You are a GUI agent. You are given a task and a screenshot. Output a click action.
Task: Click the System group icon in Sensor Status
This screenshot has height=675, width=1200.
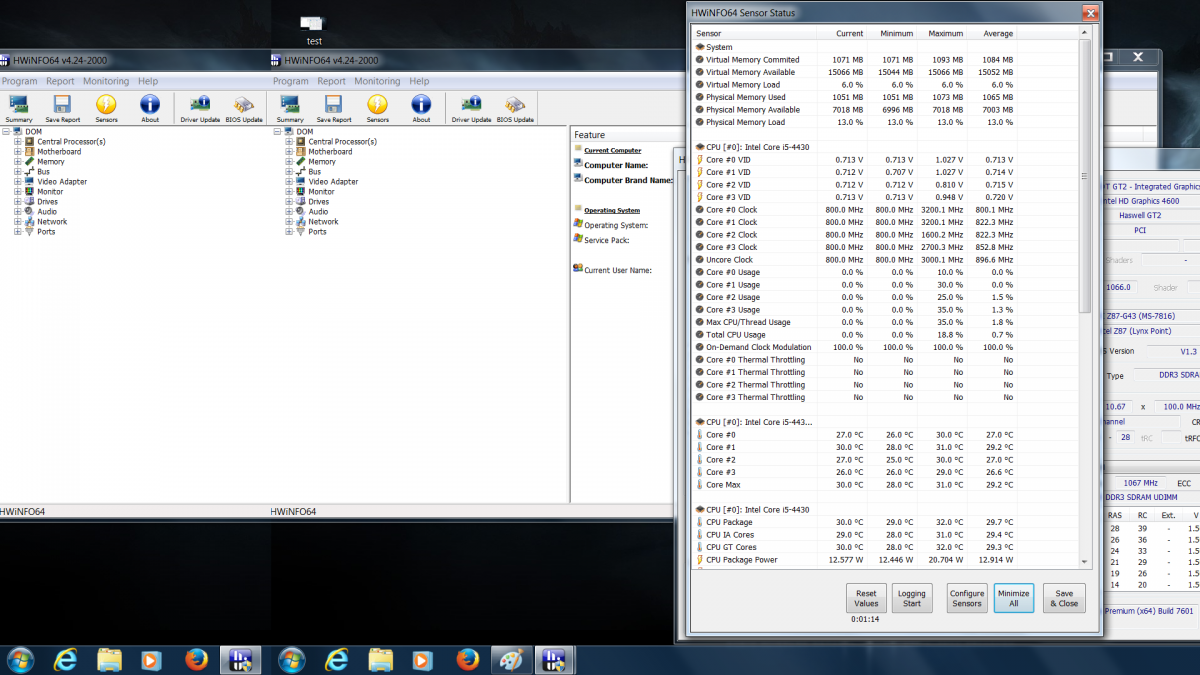[x=700, y=47]
